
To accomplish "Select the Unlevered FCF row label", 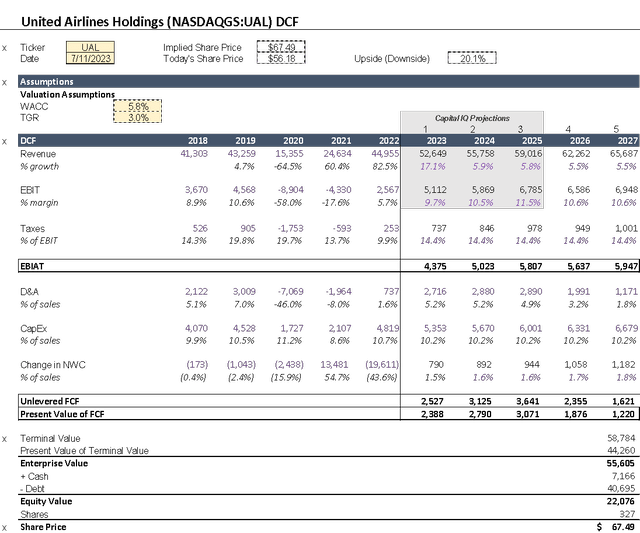I will coord(50,401).
